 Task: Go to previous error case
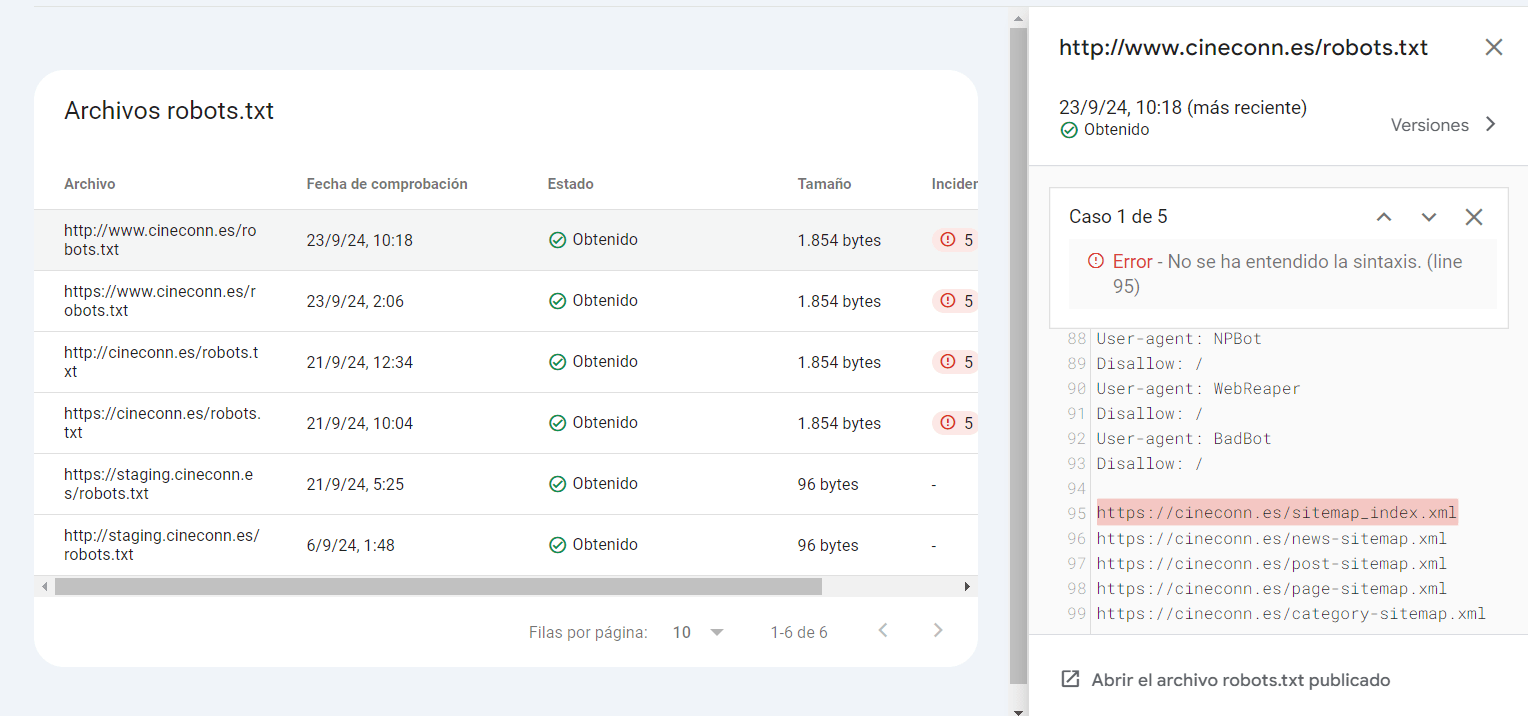pyautogui.click(x=1384, y=217)
